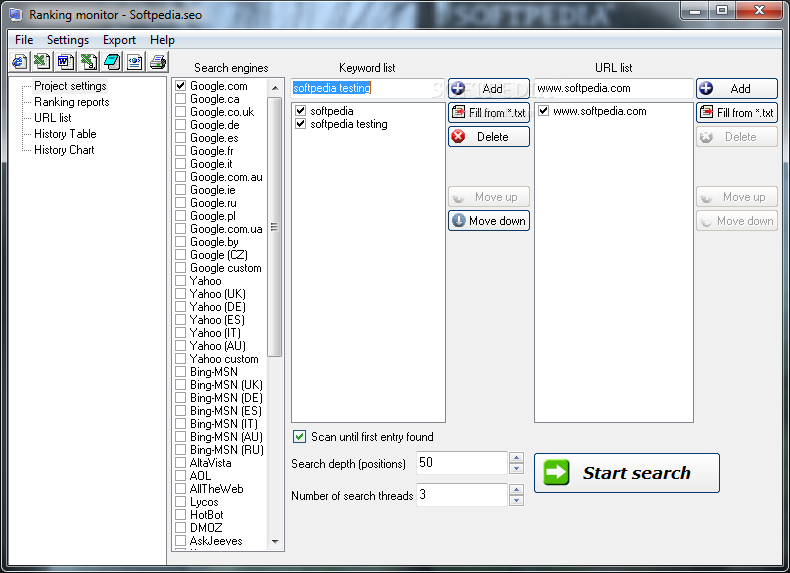The width and height of the screenshot is (790, 573).
Task: Open History Table in the tree
Action: click(x=65, y=134)
